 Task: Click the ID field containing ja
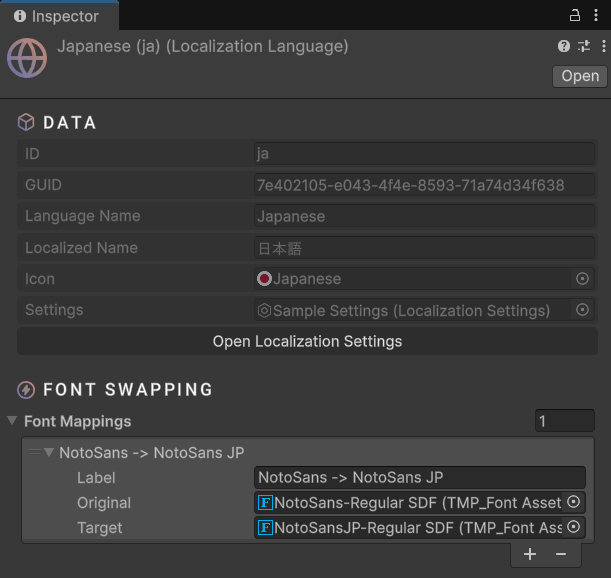[x=424, y=154]
